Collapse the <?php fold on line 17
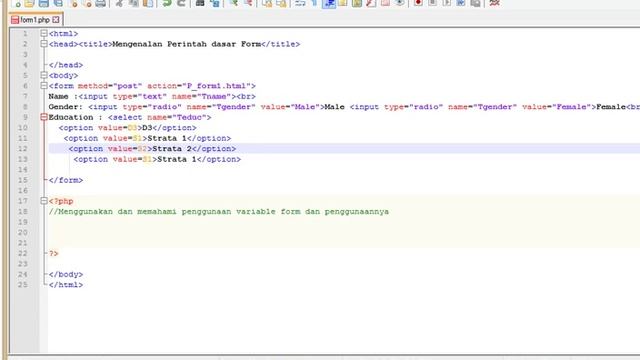The image size is (640, 360). pyautogui.click(x=44, y=201)
